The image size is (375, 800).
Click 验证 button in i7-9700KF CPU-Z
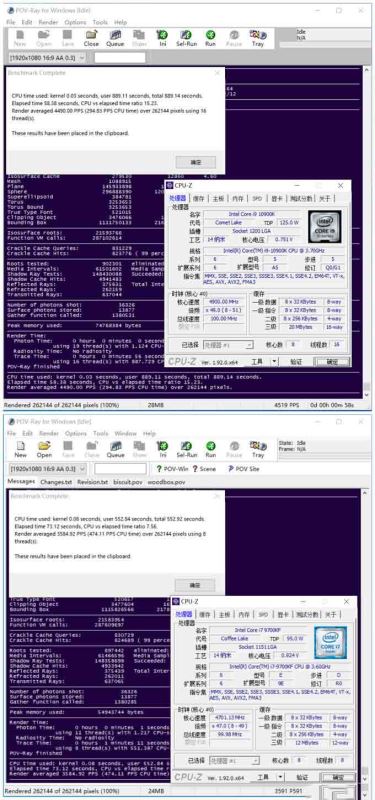click(x=303, y=777)
